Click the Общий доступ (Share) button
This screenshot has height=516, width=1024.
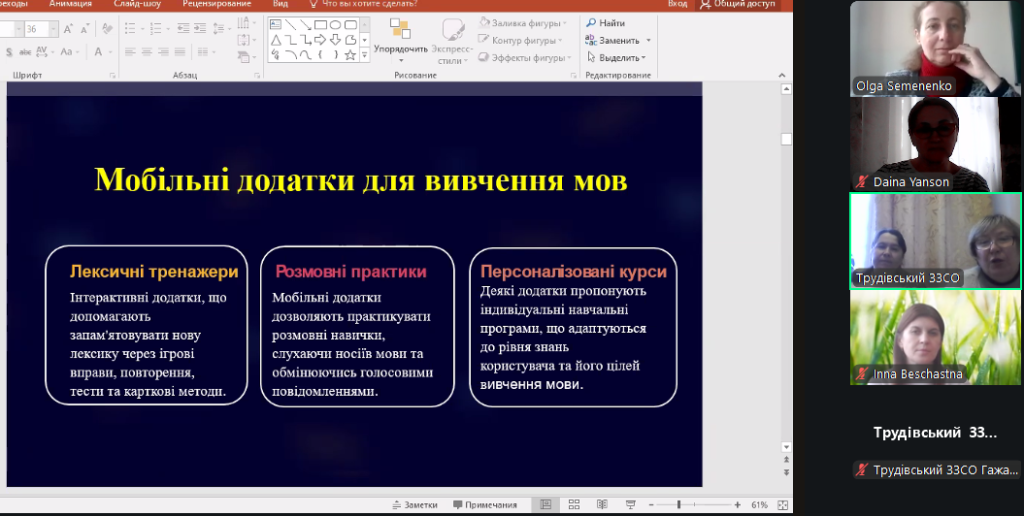click(741, 4)
